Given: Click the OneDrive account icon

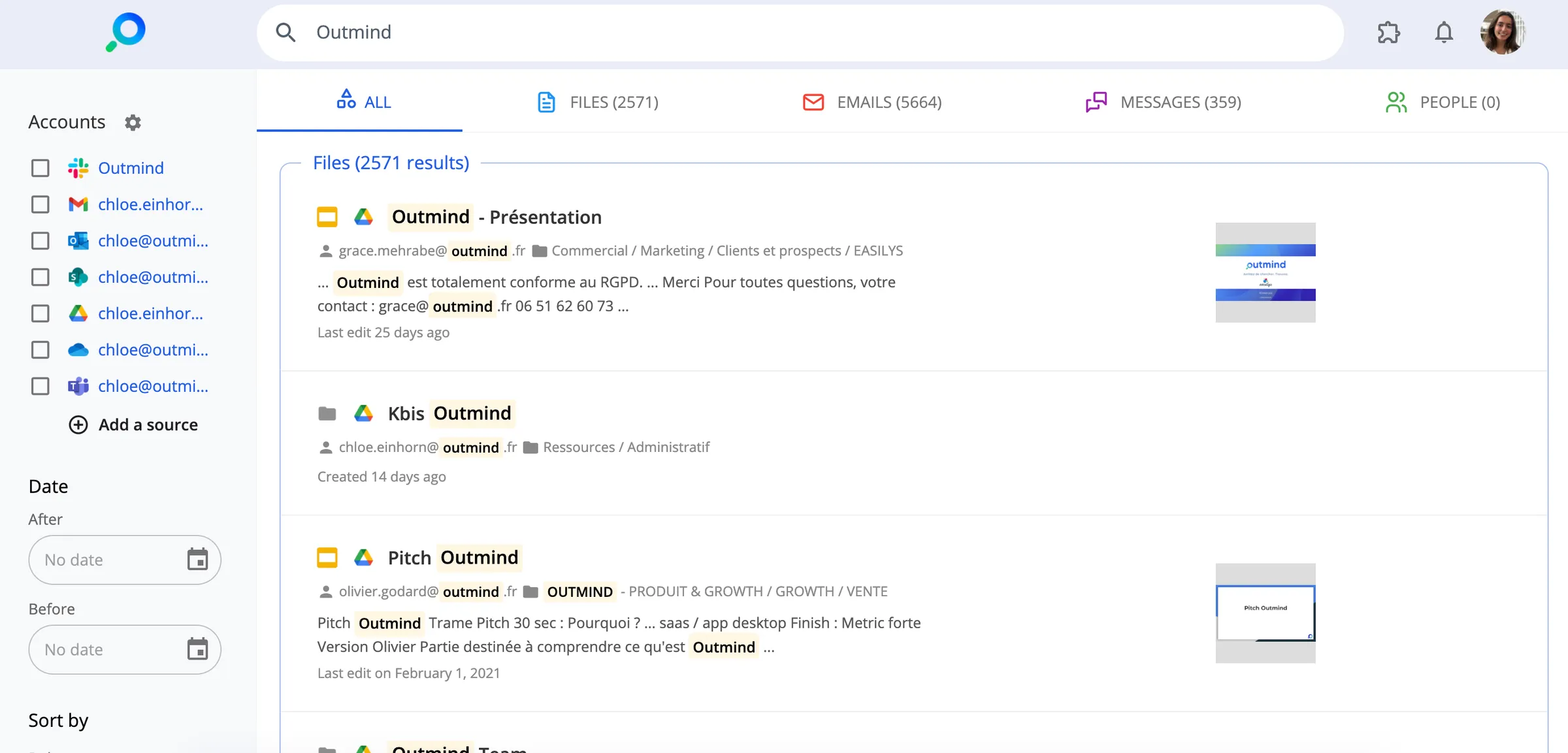Looking at the screenshot, I should coord(78,349).
